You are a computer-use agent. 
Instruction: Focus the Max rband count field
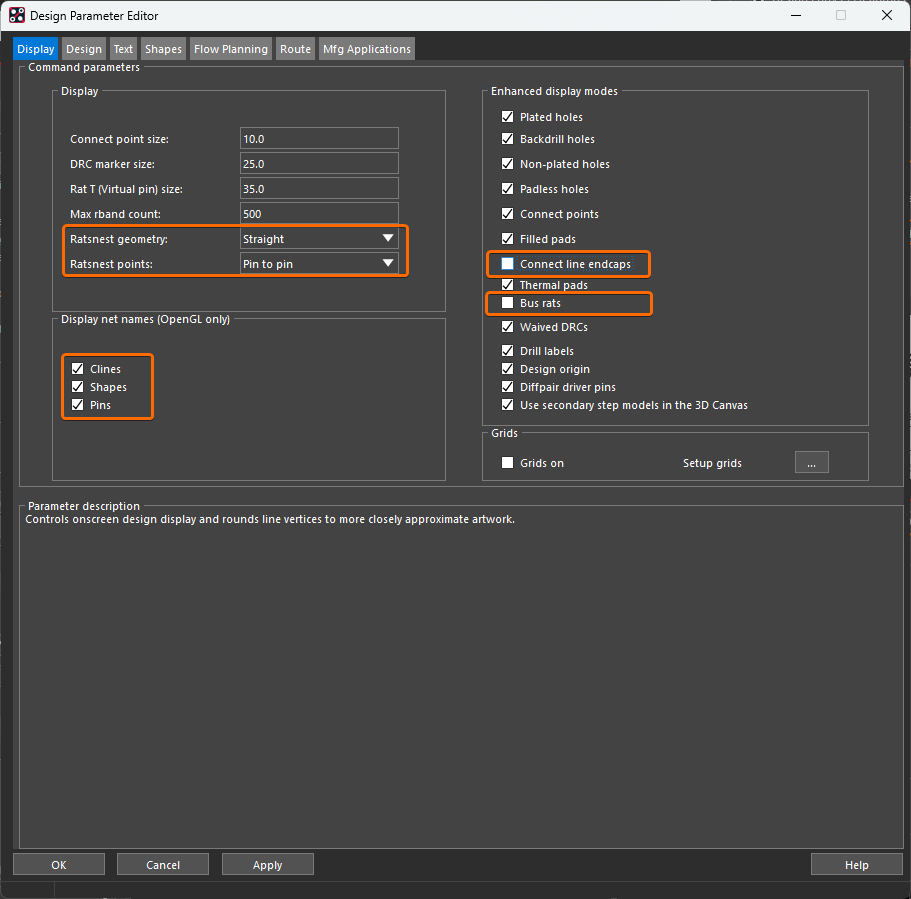coord(319,214)
